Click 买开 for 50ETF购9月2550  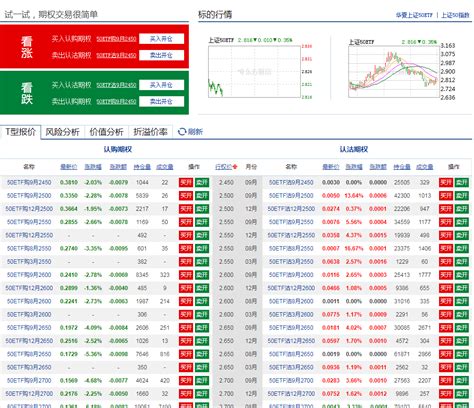186,222
